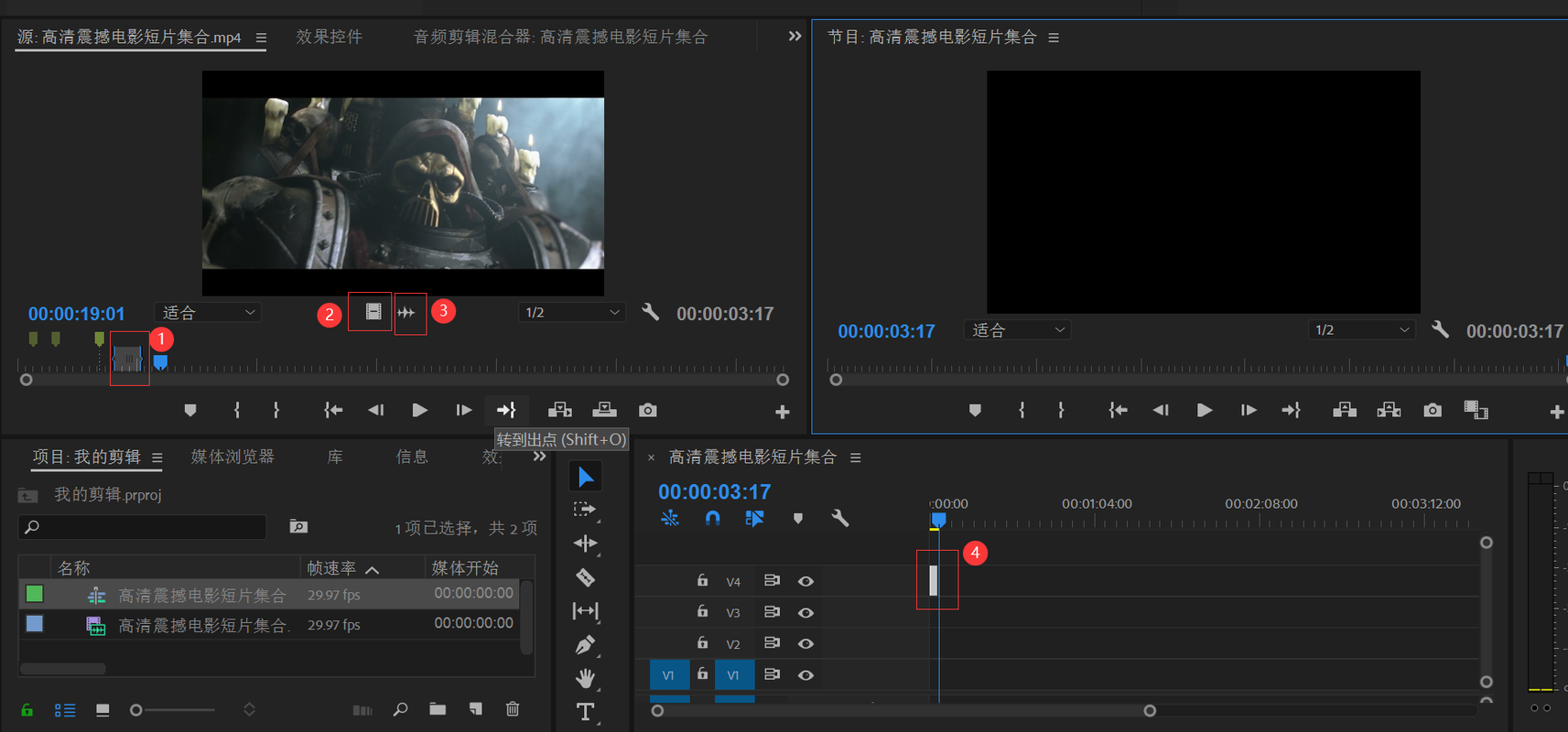Mark Out point in Source monitor
This screenshot has width=1568, height=732.
[276, 411]
